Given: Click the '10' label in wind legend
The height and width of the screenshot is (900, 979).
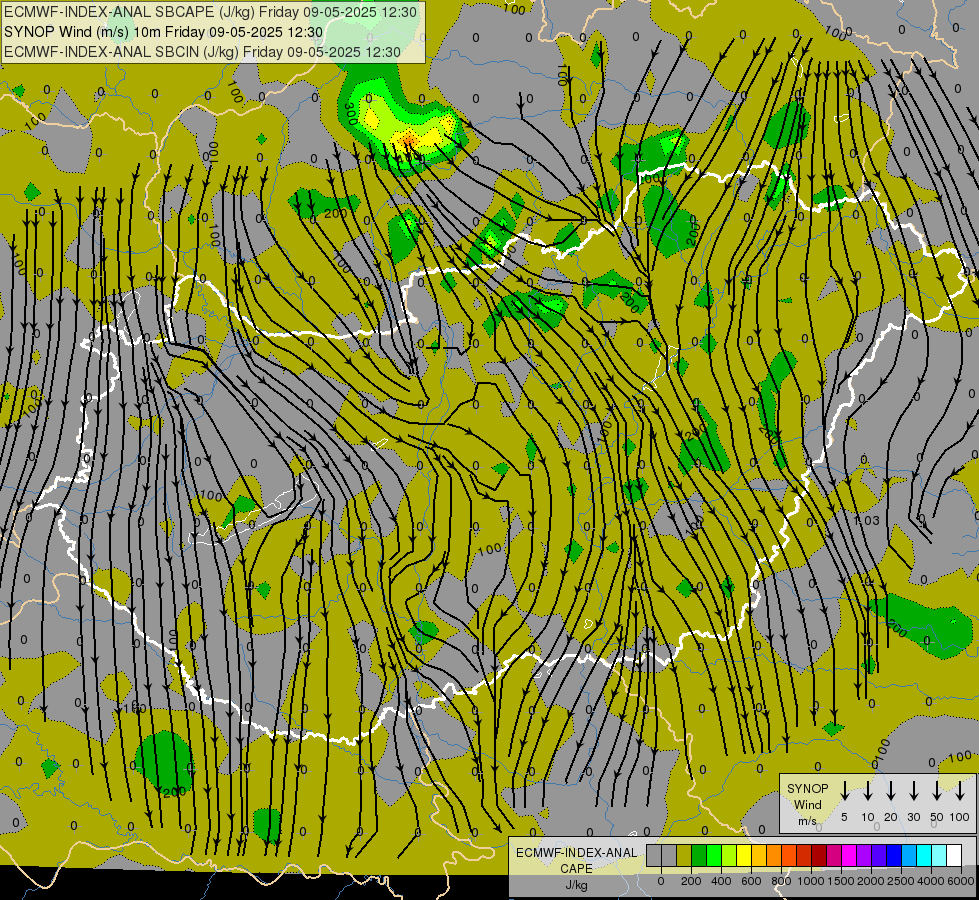Looking at the screenshot, I should pyautogui.click(x=868, y=817).
